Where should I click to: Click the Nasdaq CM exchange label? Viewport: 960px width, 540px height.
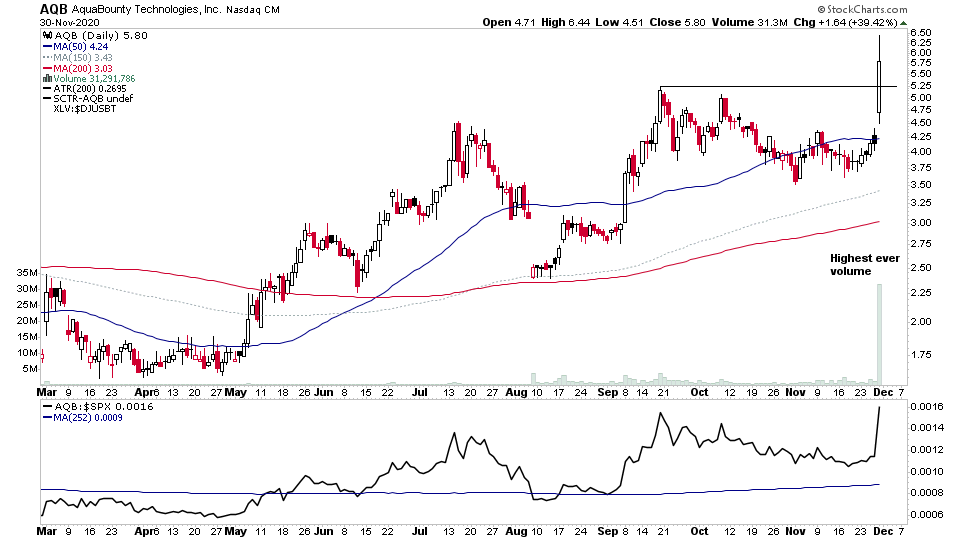253,10
